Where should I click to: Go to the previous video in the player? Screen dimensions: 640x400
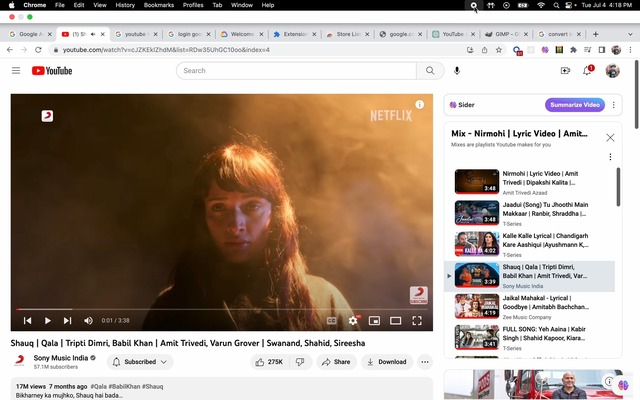point(27,320)
